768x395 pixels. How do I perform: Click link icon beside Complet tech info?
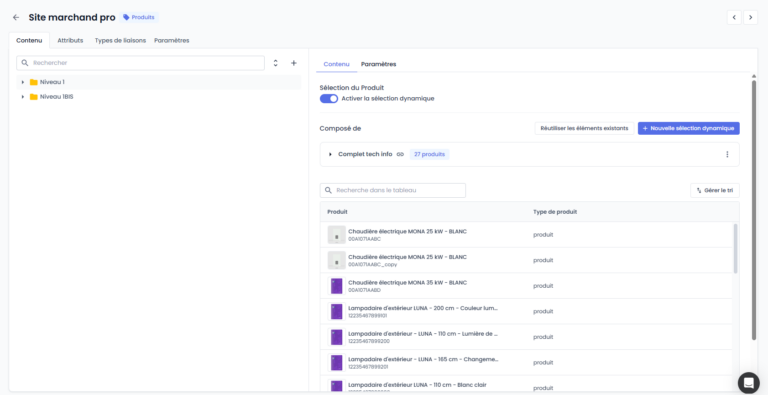click(400, 154)
